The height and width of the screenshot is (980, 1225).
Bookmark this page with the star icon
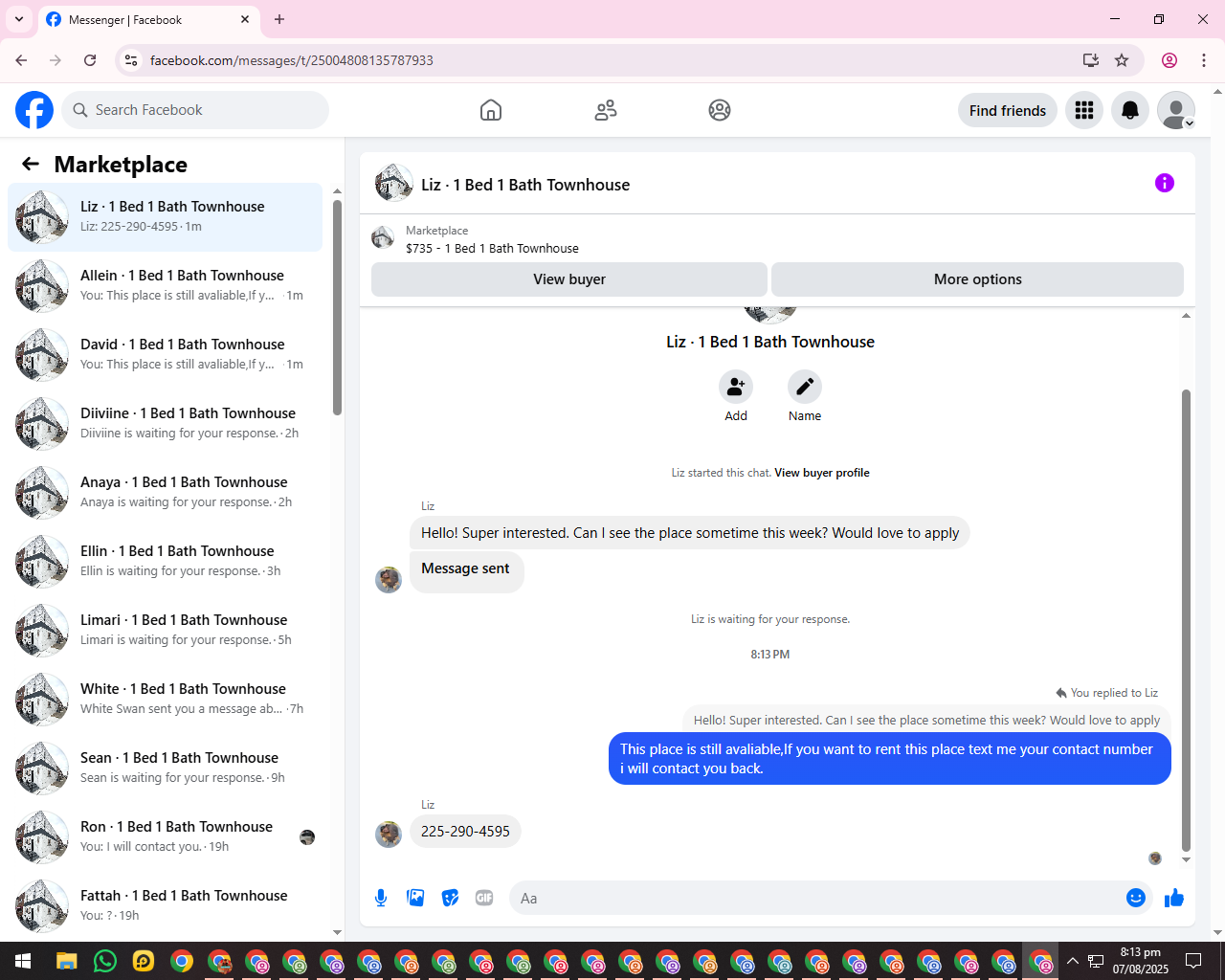pos(1122,60)
